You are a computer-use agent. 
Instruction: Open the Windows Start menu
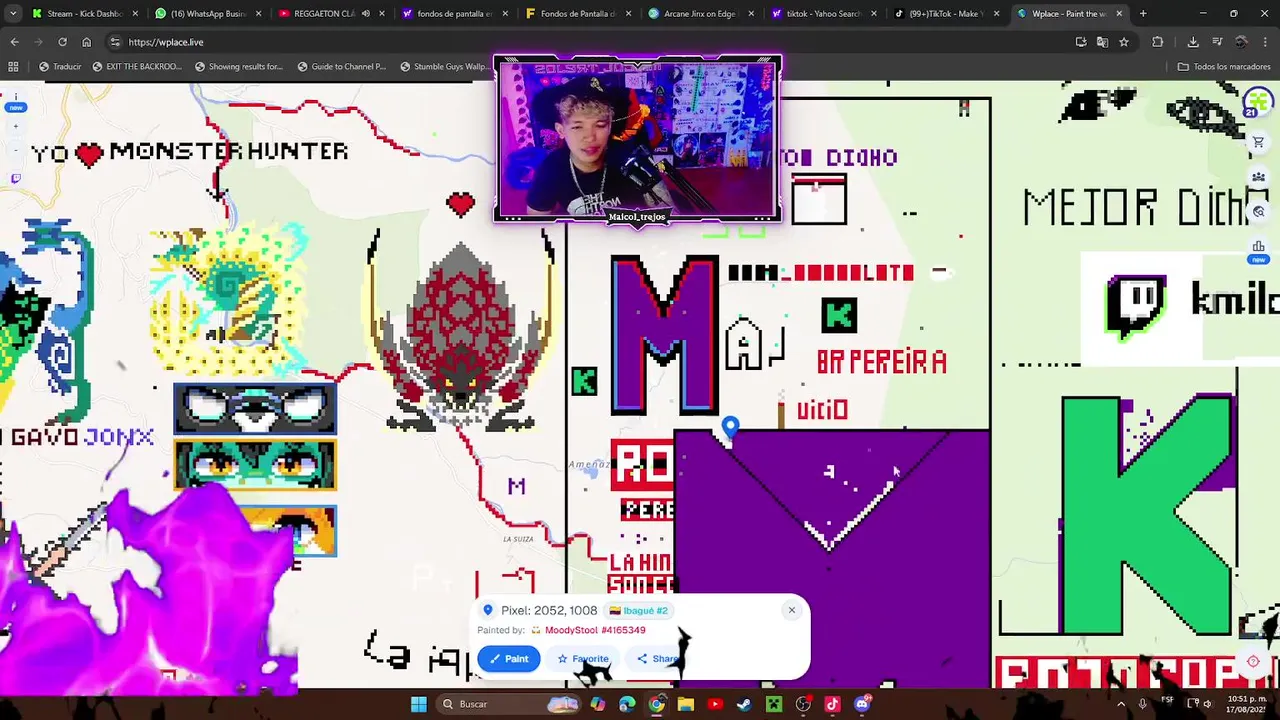point(419,704)
